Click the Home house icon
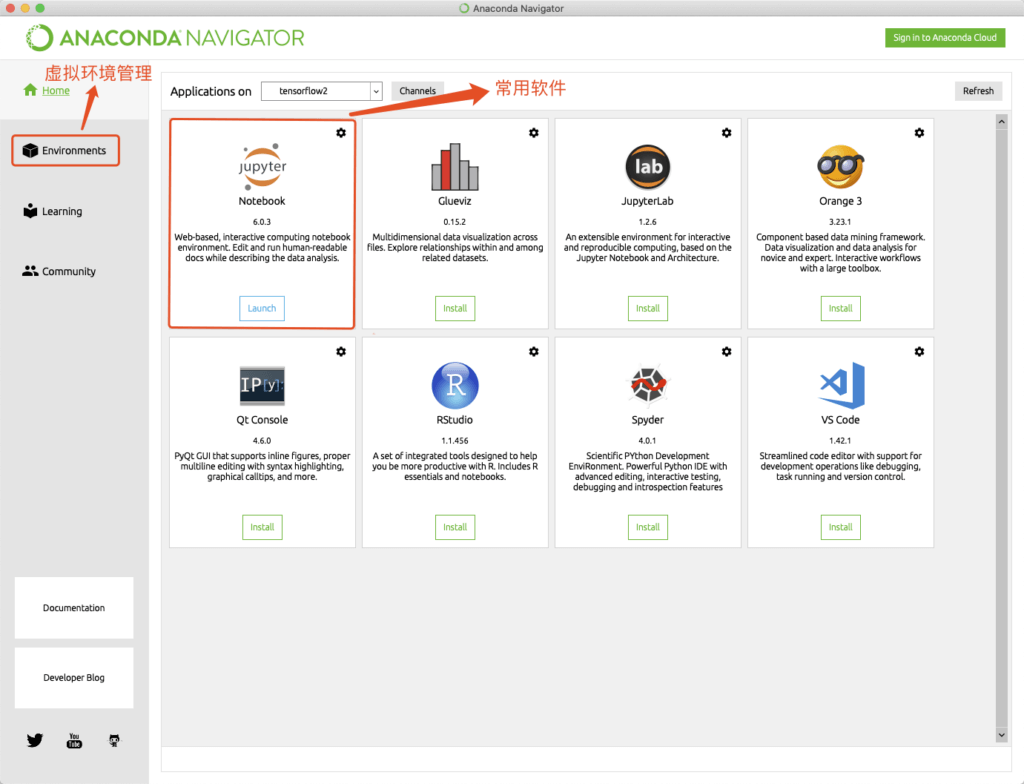1024x784 pixels. pyautogui.click(x=30, y=90)
